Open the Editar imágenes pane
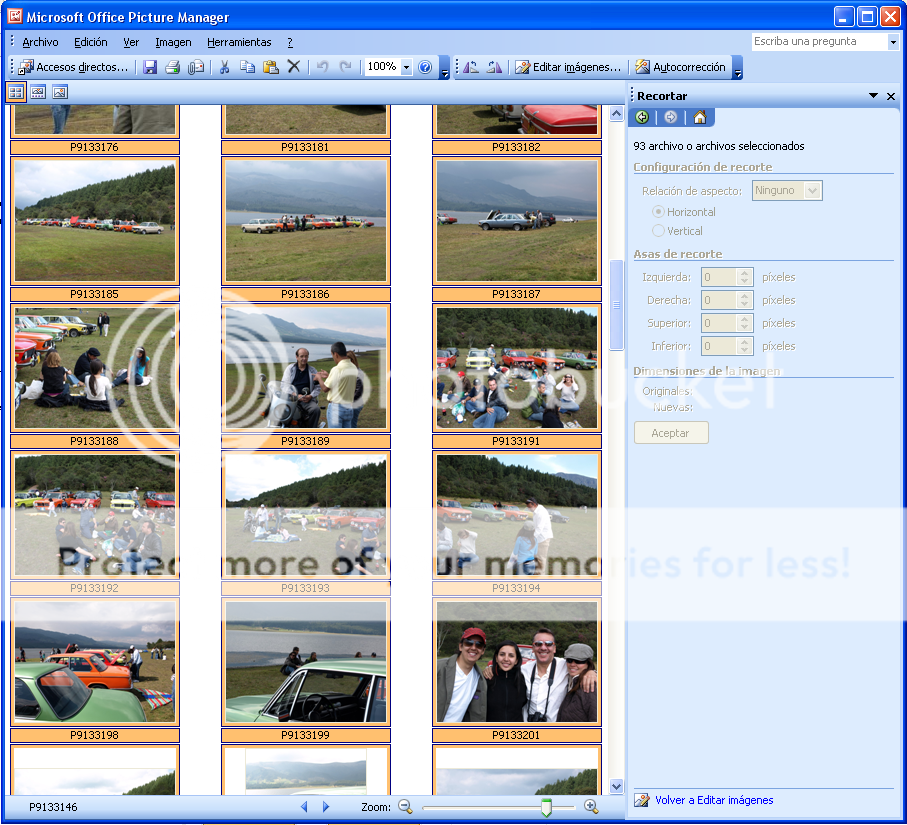Image resolution: width=907 pixels, height=825 pixels. (568, 67)
